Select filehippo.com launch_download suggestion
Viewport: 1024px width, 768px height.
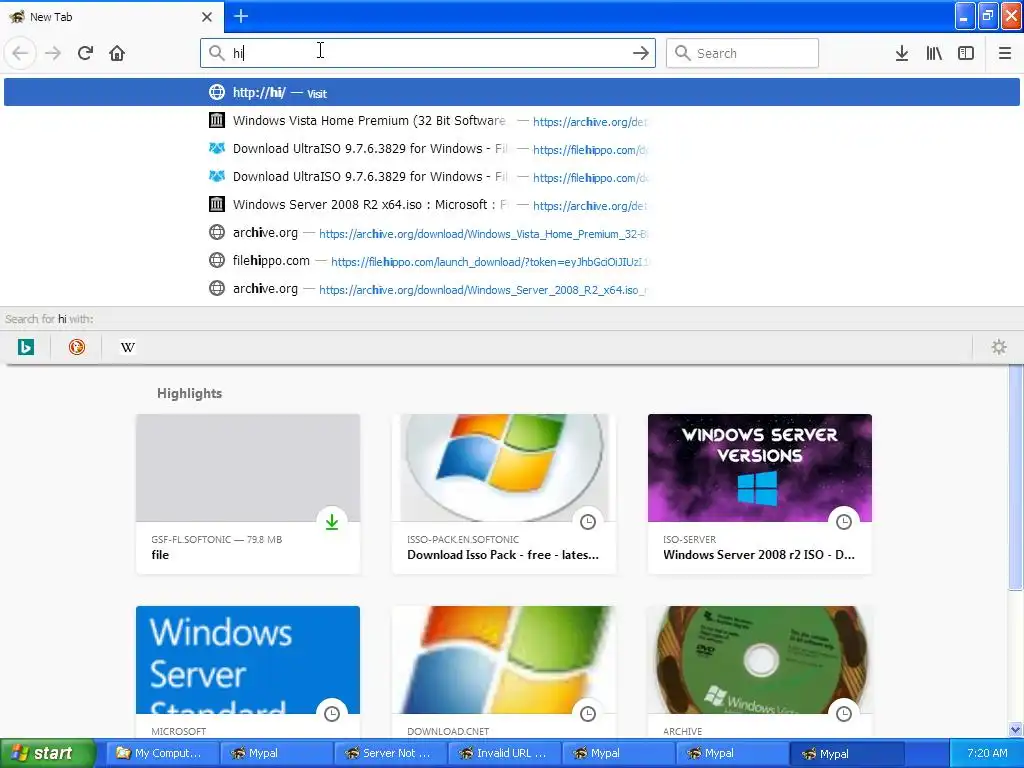tap(511, 261)
